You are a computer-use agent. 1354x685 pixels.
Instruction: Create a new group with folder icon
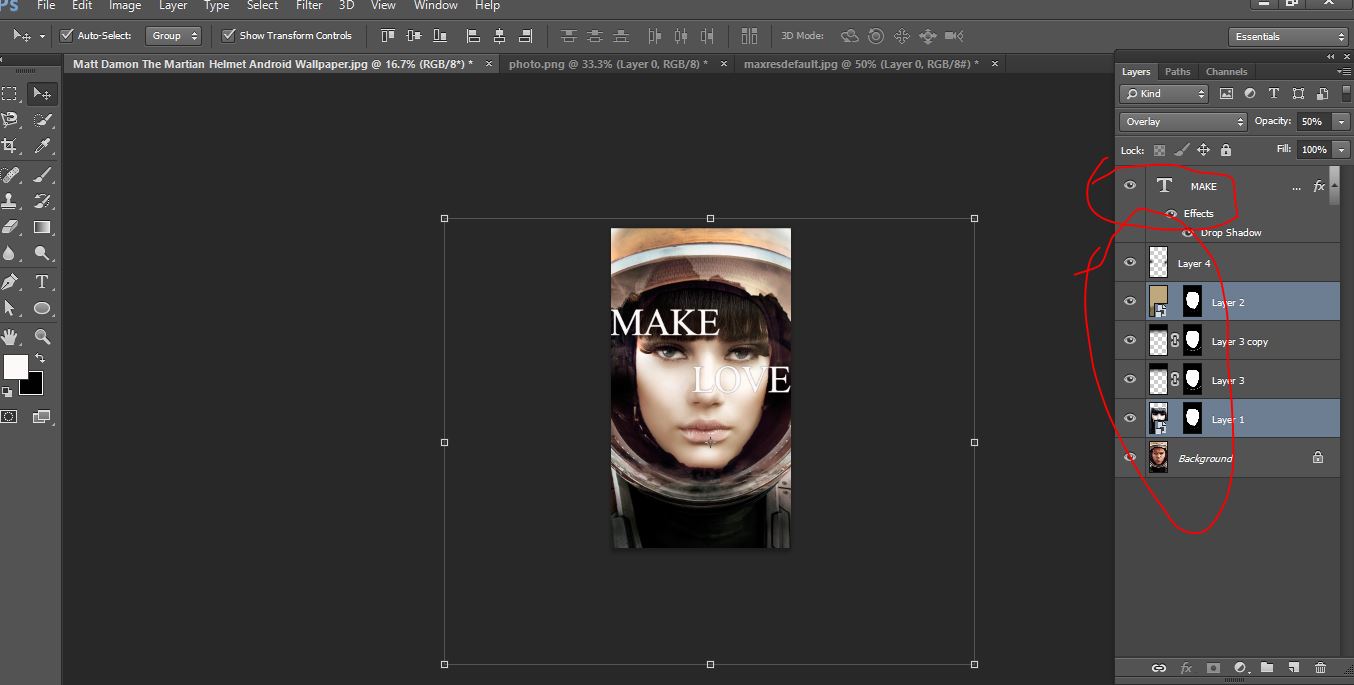pos(1267,668)
